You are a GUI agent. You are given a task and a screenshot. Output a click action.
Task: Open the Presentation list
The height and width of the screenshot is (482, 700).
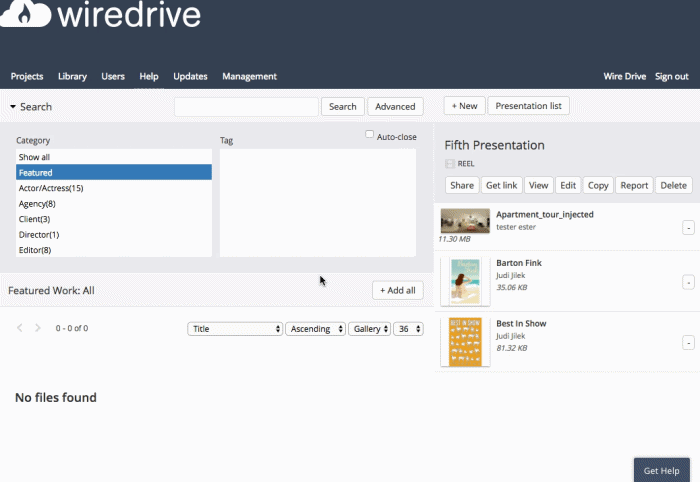click(x=528, y=106)
